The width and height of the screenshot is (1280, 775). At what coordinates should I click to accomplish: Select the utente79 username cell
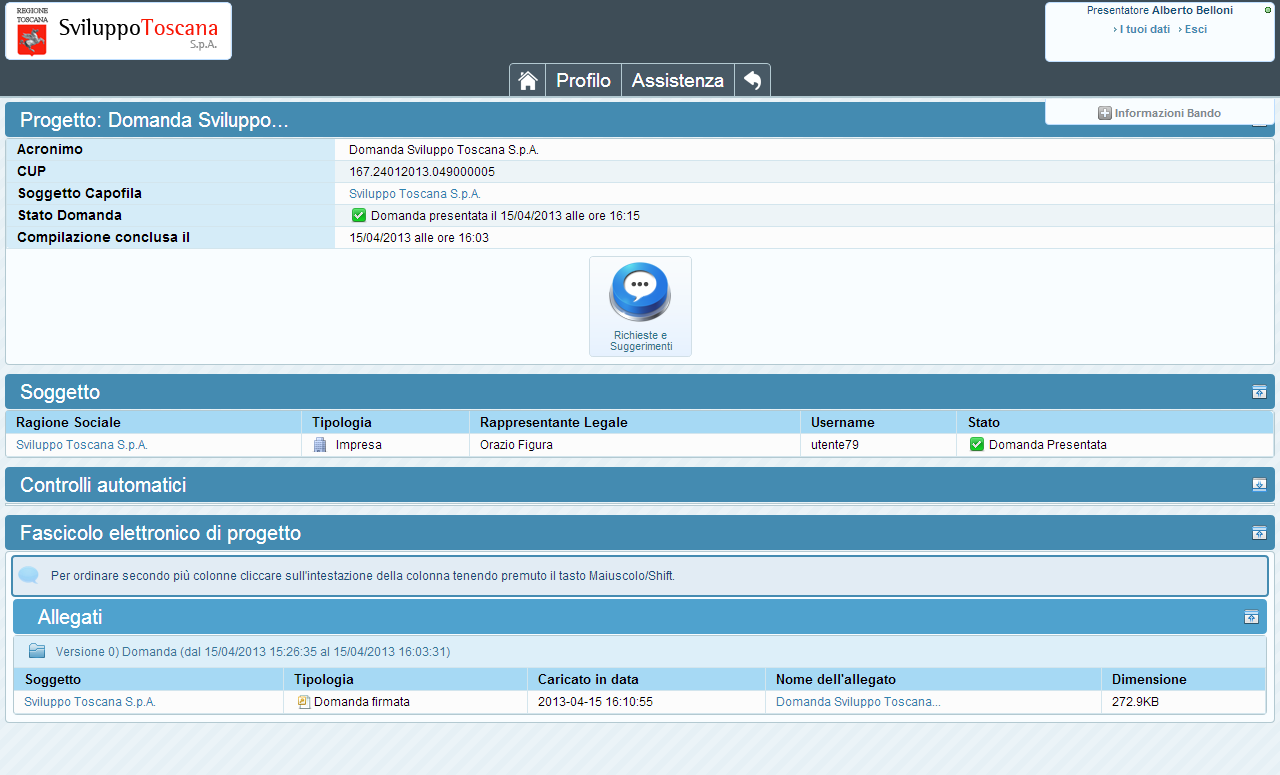(878, 445)
